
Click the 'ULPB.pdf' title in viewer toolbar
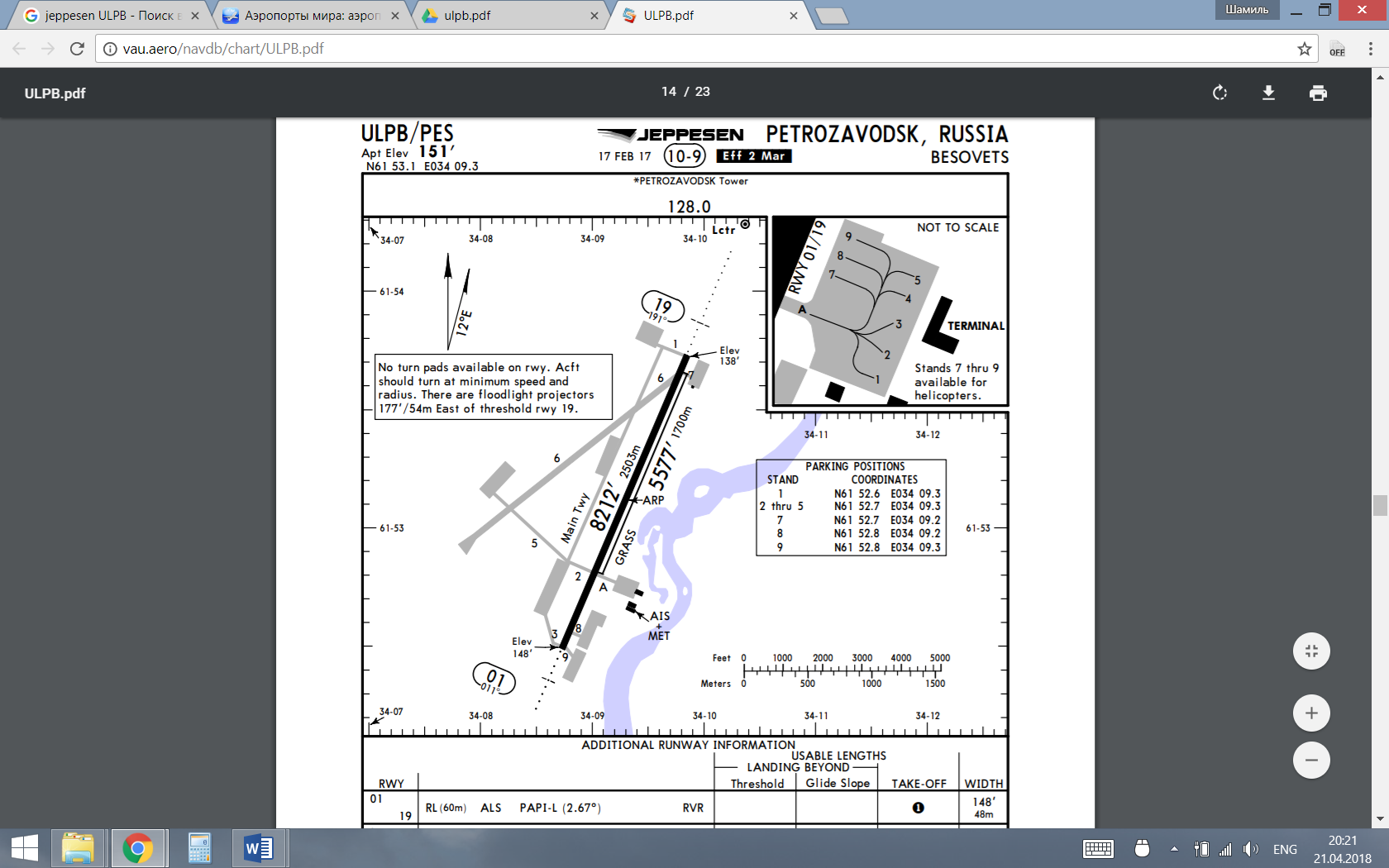tap(55, 93)
